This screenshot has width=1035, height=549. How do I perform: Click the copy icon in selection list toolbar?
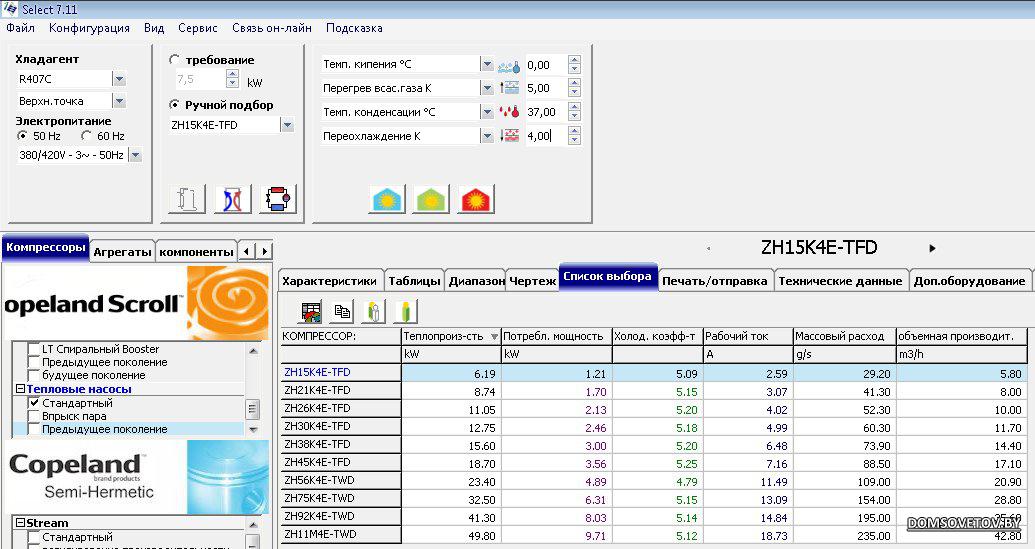pyautogui.click(x=342, y=311)
